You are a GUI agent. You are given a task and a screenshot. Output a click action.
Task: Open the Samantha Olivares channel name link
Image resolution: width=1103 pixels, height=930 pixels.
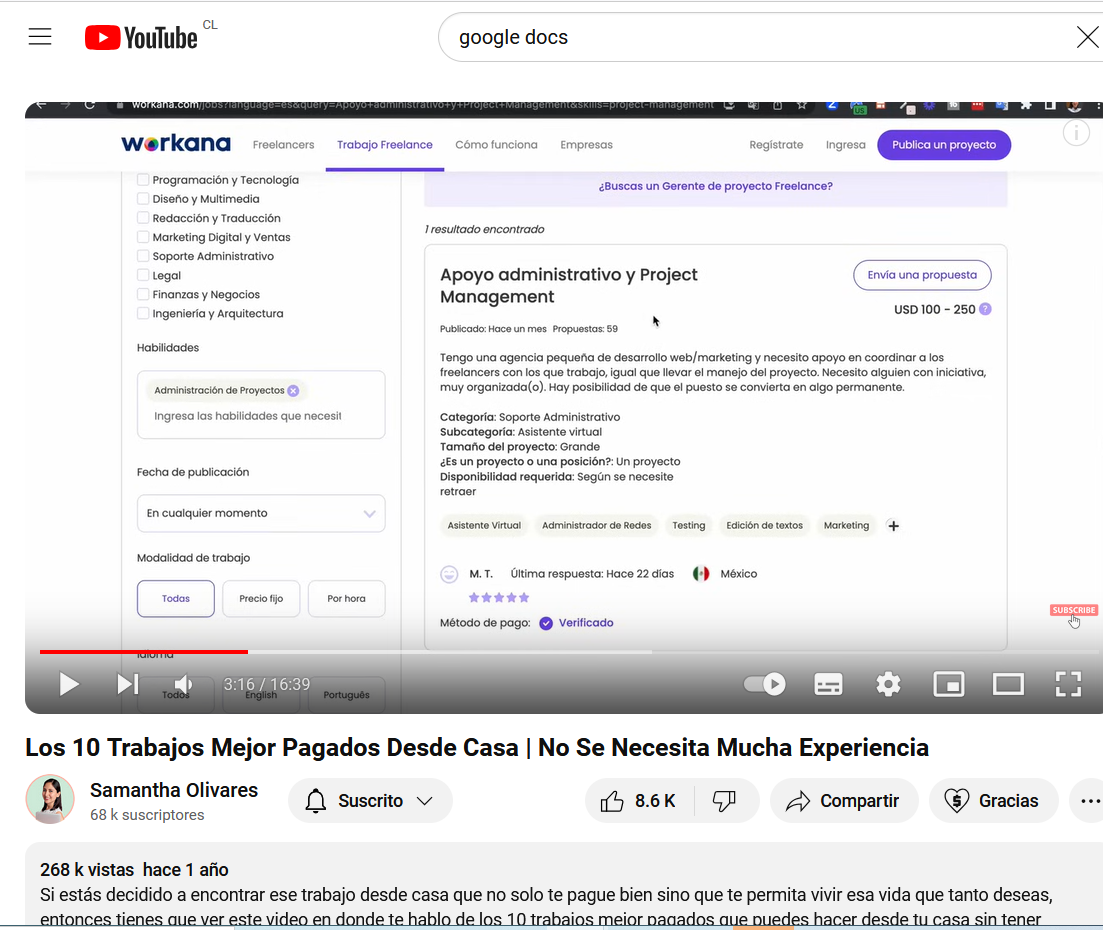coord(174,790)
